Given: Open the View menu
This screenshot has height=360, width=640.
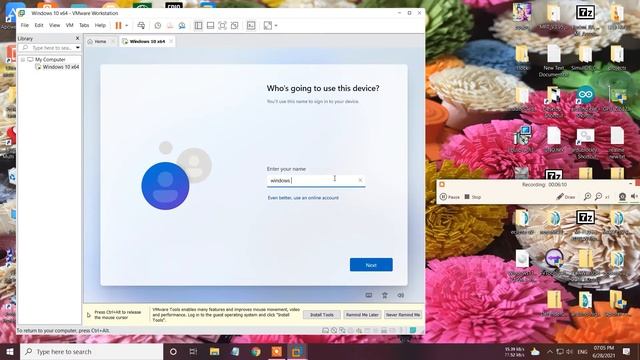Looking at the screenshot, I should 54,25.
